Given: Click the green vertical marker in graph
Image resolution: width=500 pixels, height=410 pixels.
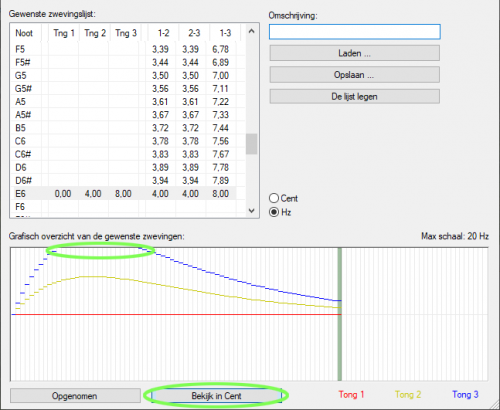Looking at the screenshot, I should tap(340, 314).
